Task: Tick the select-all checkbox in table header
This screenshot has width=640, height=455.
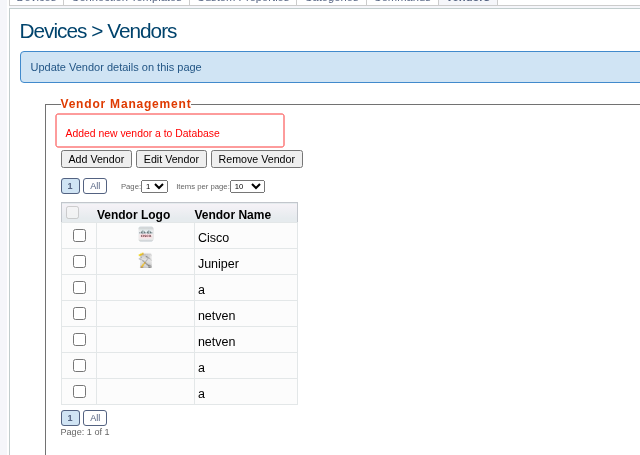Action: coord(73,213)
